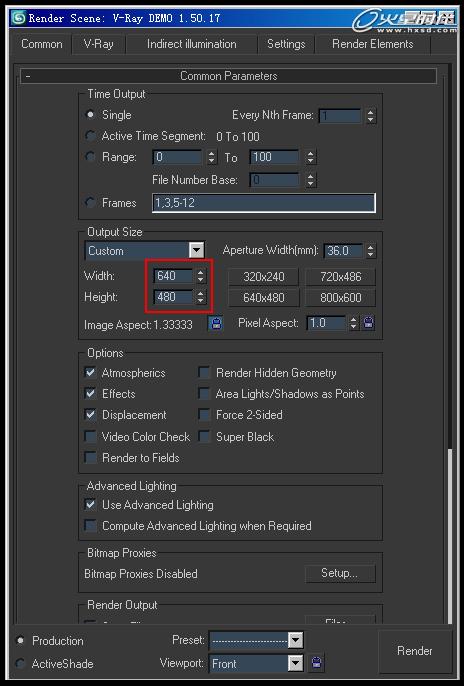This screenshot has width=464, height=686.
Task: Open the Indirect illumination tab
Action: click(192, 44)
